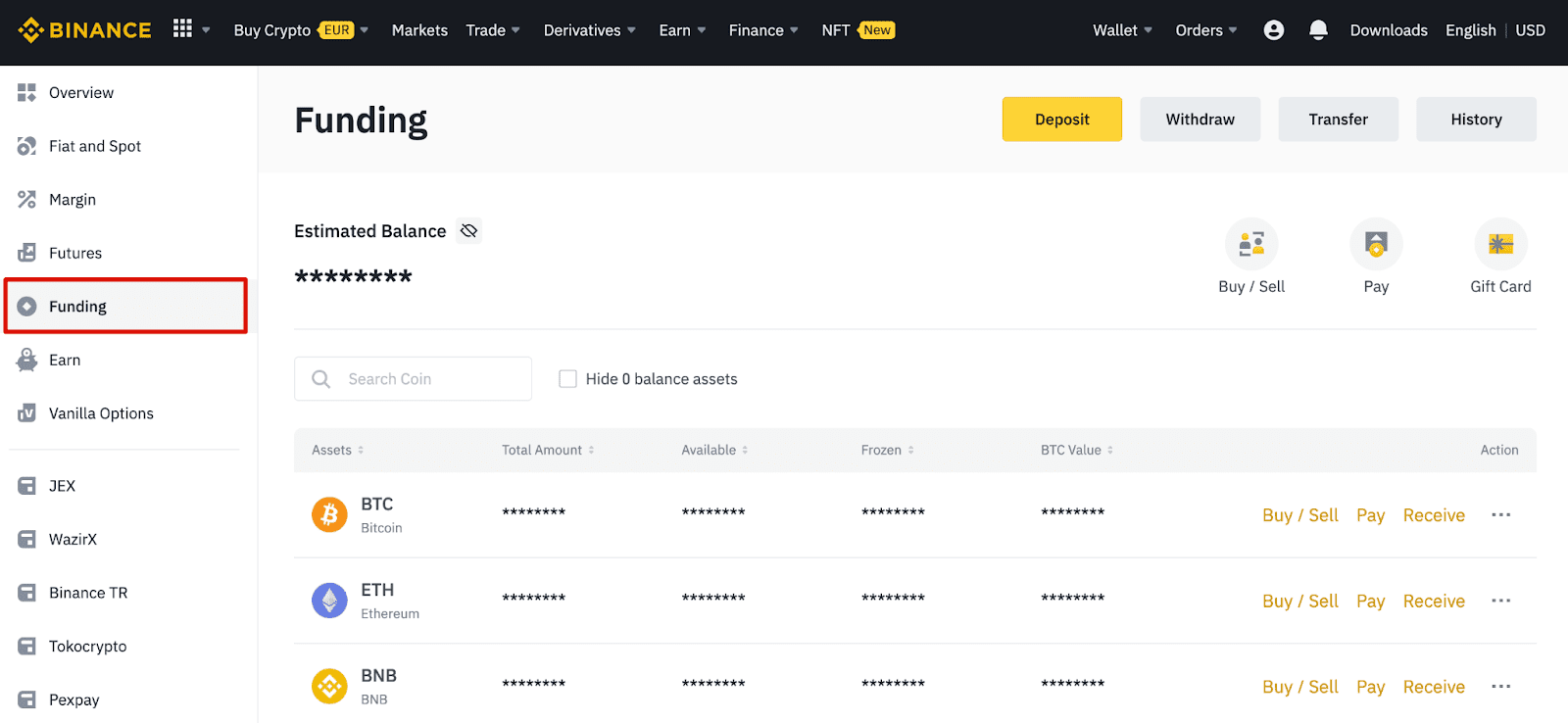
Task: Click the search magnifier icon
Action: coord(320,379)
